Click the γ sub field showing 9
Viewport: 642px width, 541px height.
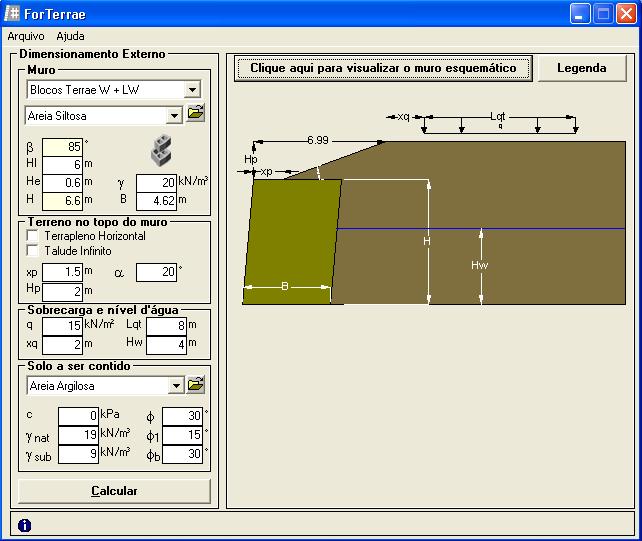(78, 454)
